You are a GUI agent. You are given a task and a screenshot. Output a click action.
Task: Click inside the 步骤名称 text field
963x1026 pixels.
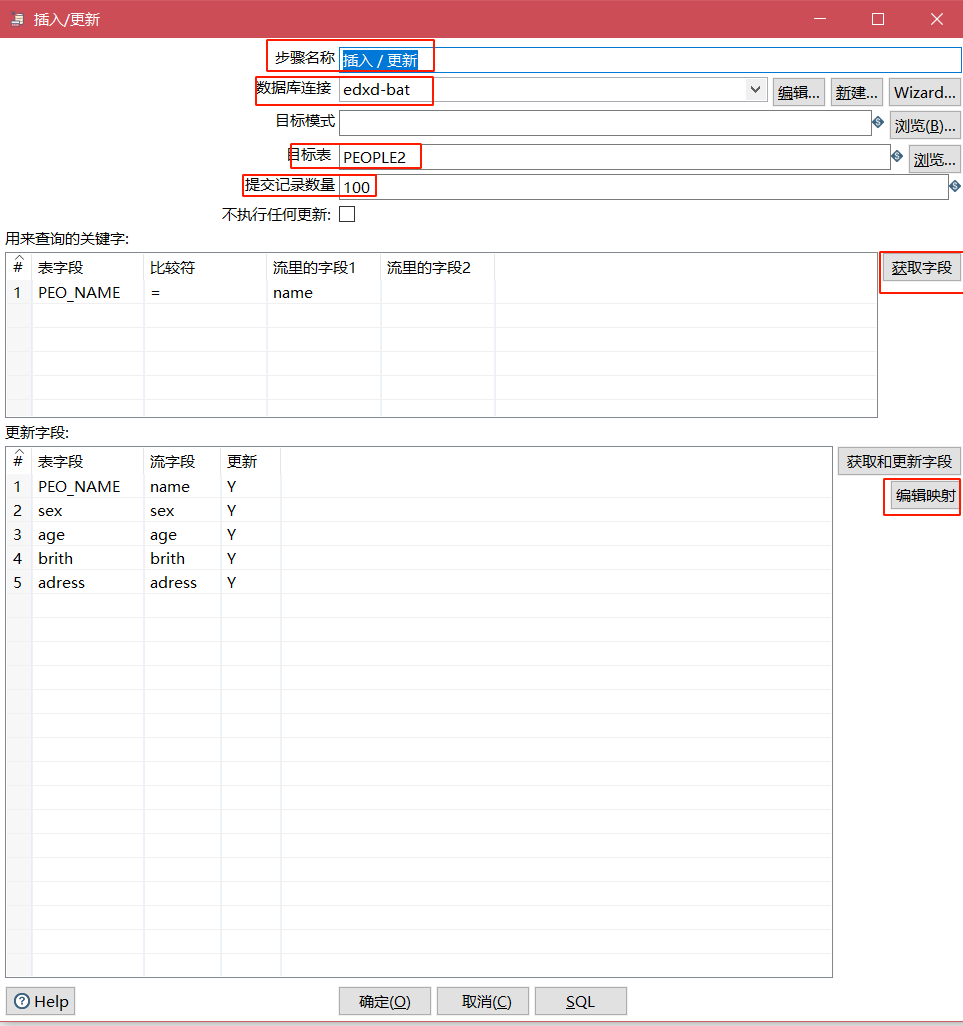click(x=650, y=60)
